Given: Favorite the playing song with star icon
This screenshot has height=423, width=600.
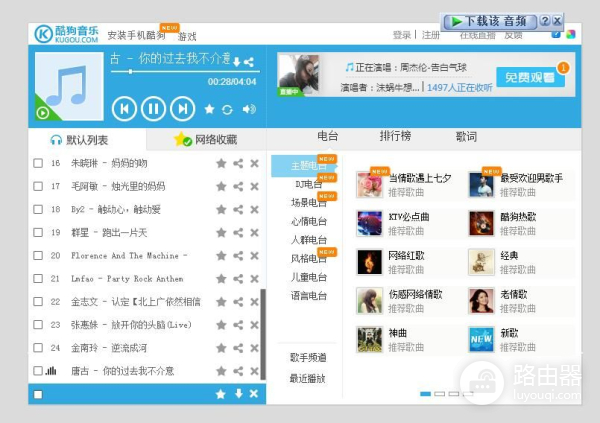Looking at the screenshot, I should coord(209,109).
